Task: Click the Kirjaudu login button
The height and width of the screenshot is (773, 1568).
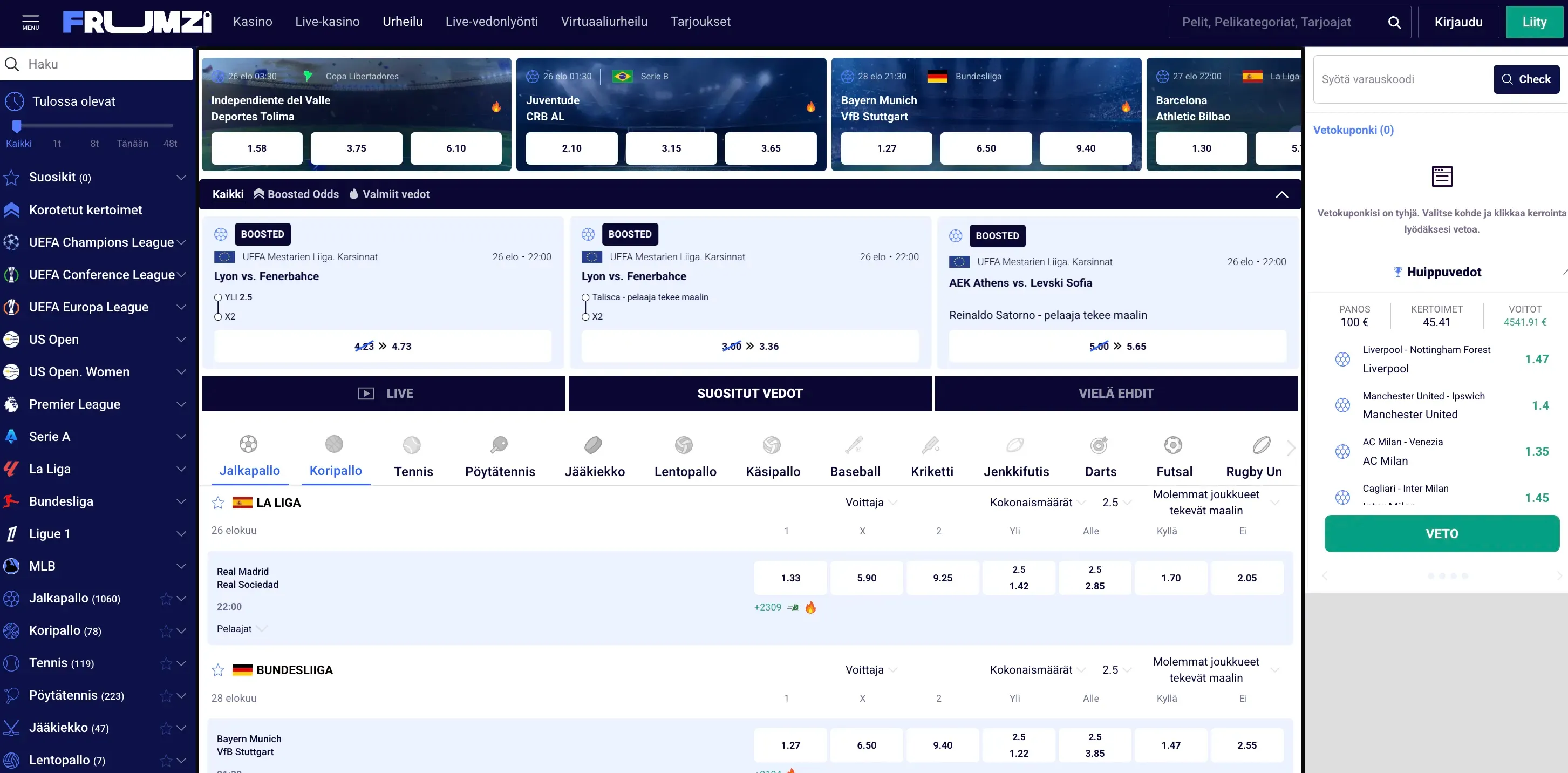Action: [x=1458, y=23]
